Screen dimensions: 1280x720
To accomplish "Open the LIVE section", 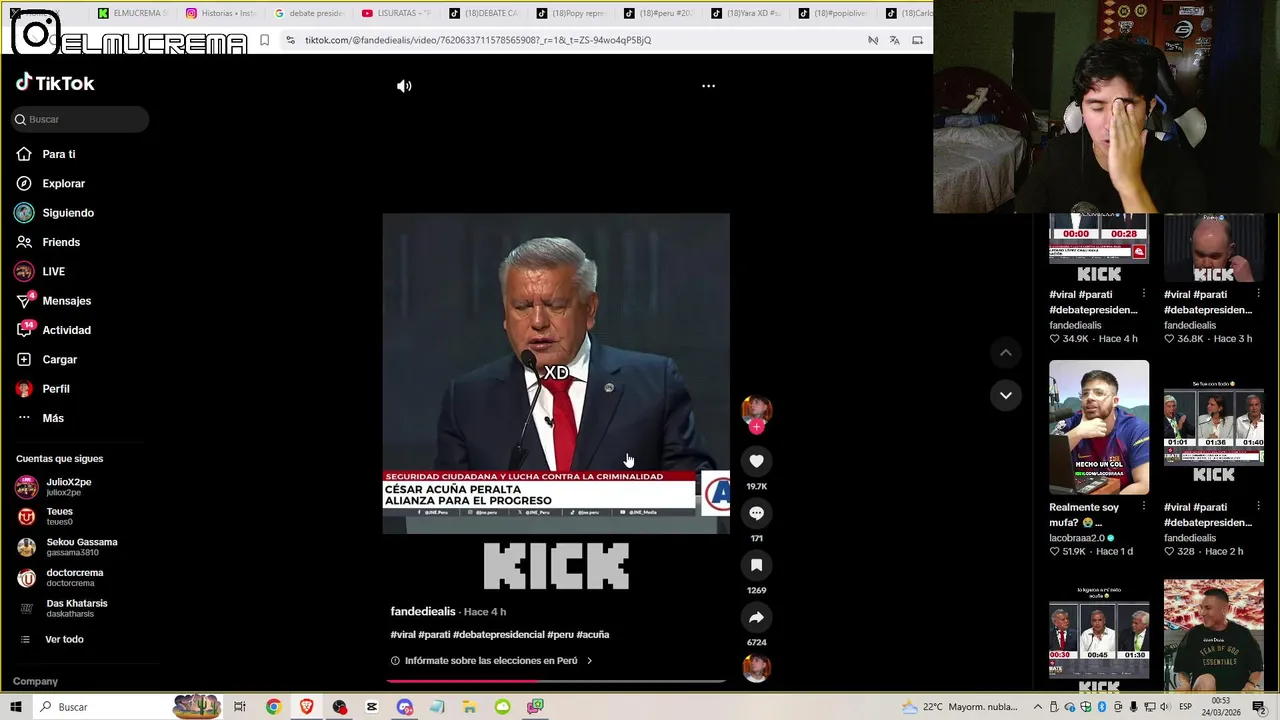I will pyautogui.click(x=53, y=272).
